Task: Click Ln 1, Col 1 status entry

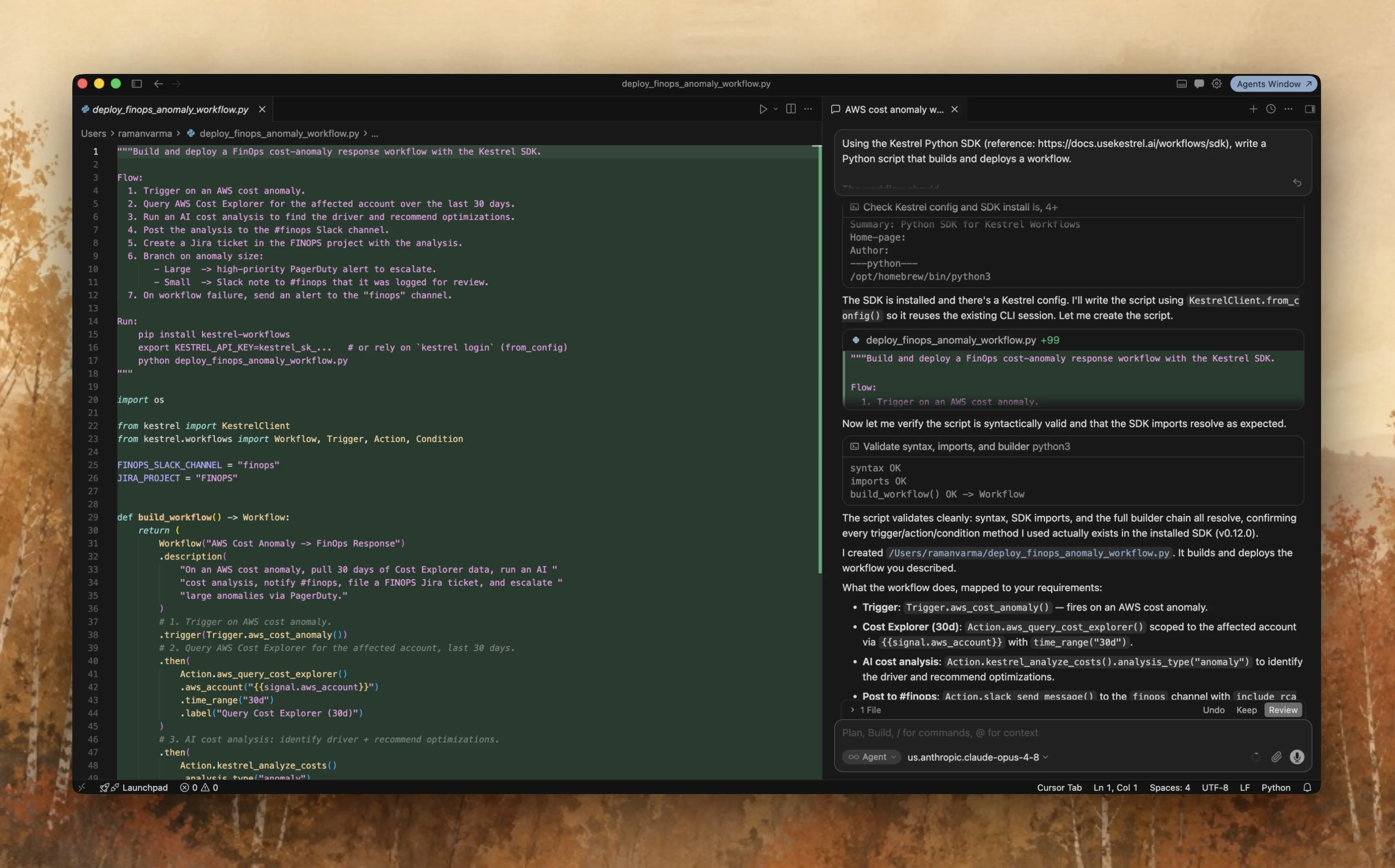Action: tap(1115, 788)
